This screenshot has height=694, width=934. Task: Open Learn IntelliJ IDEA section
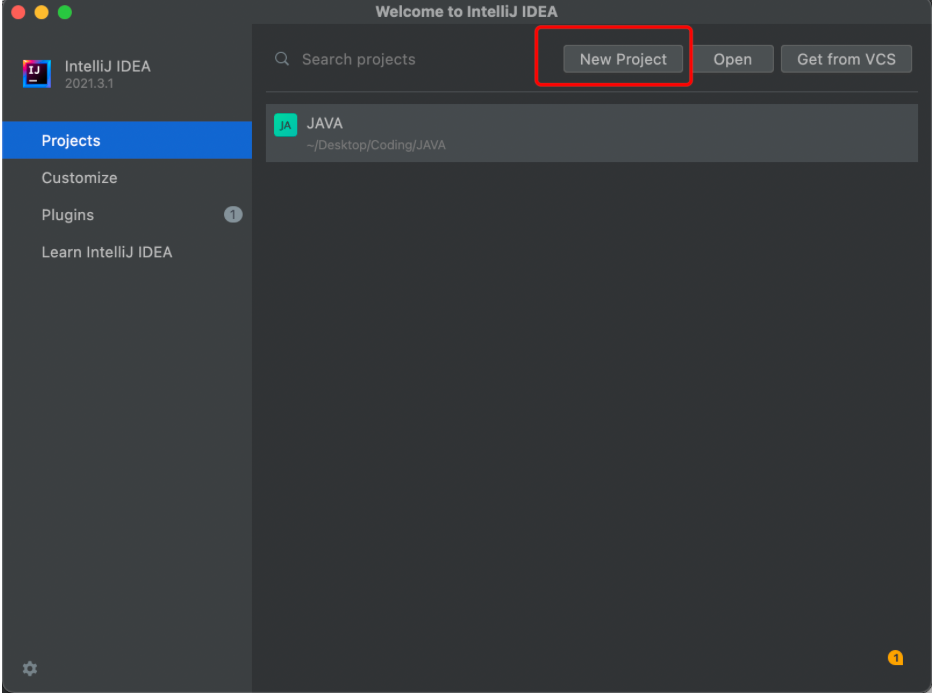pyautogui.click(x=127, y=252)
